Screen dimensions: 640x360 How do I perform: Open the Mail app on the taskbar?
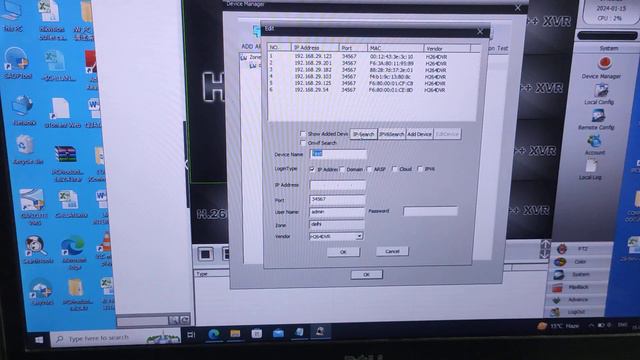[278, 333]
